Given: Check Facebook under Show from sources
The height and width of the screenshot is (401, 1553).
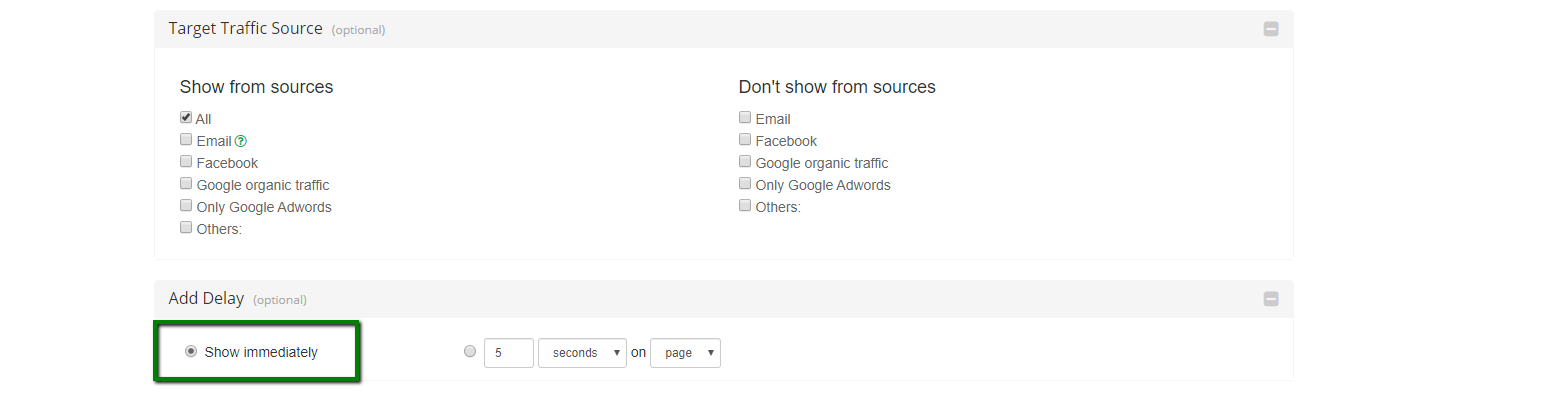Looking at the screenshot, I should point(186,162).
